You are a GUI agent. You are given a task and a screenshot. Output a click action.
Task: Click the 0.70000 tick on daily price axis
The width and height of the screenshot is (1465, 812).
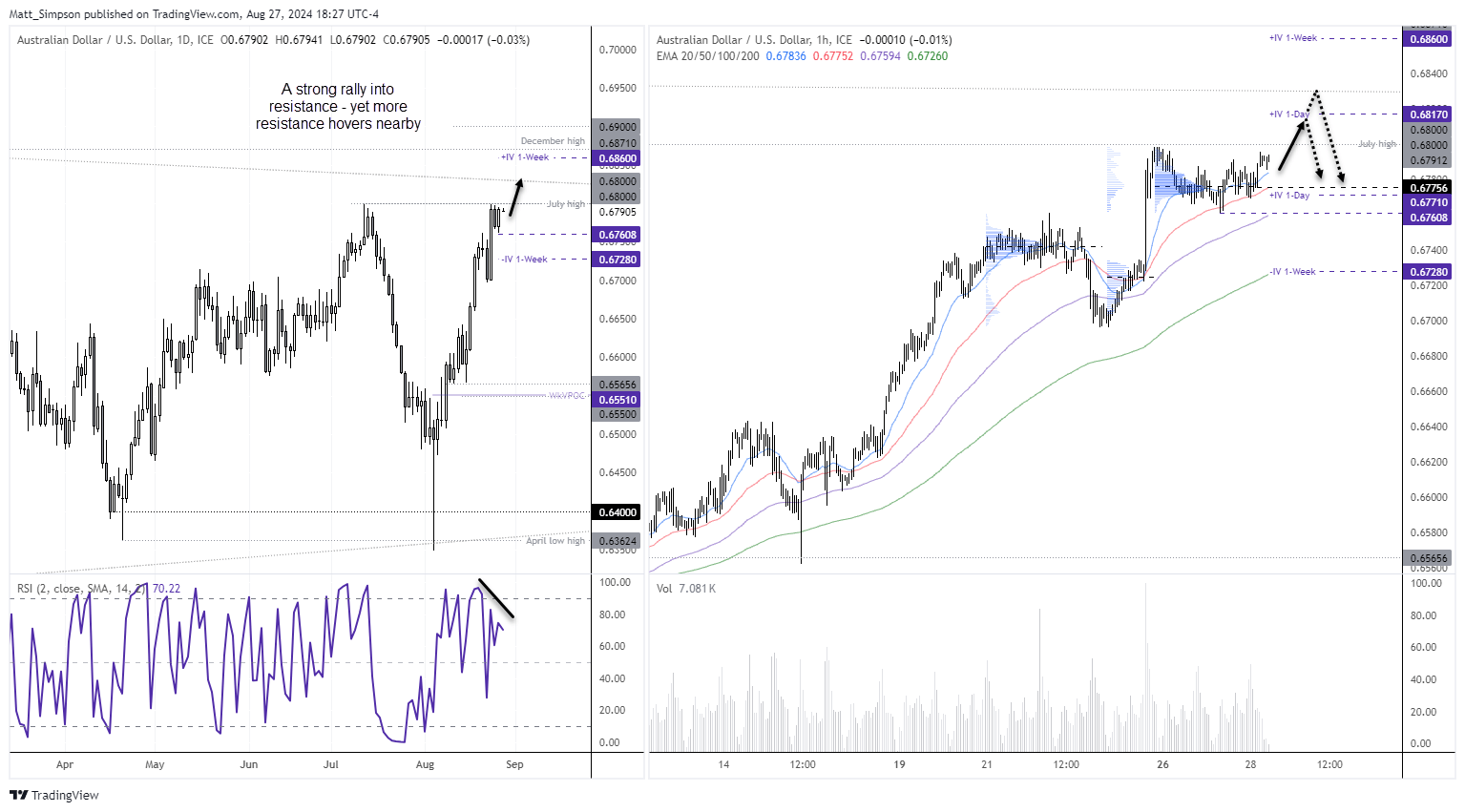pos(617,50)
